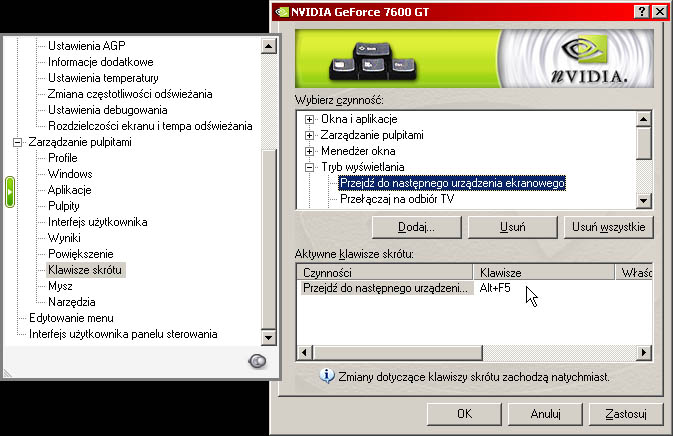
Task: Click the side menu vertical scrollbar thumb
Action: 269,239
